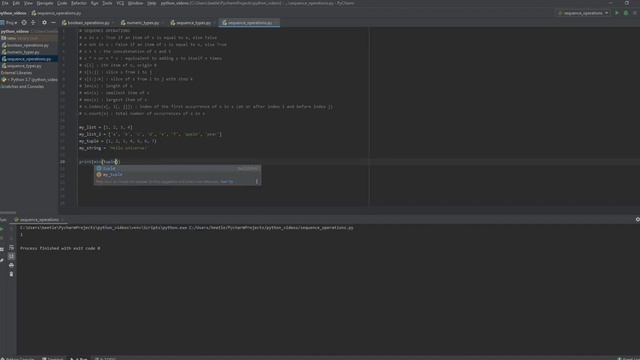Open the Edit menu
The height and width of the screenshot is (360, 640).
[x=16, y=3]
